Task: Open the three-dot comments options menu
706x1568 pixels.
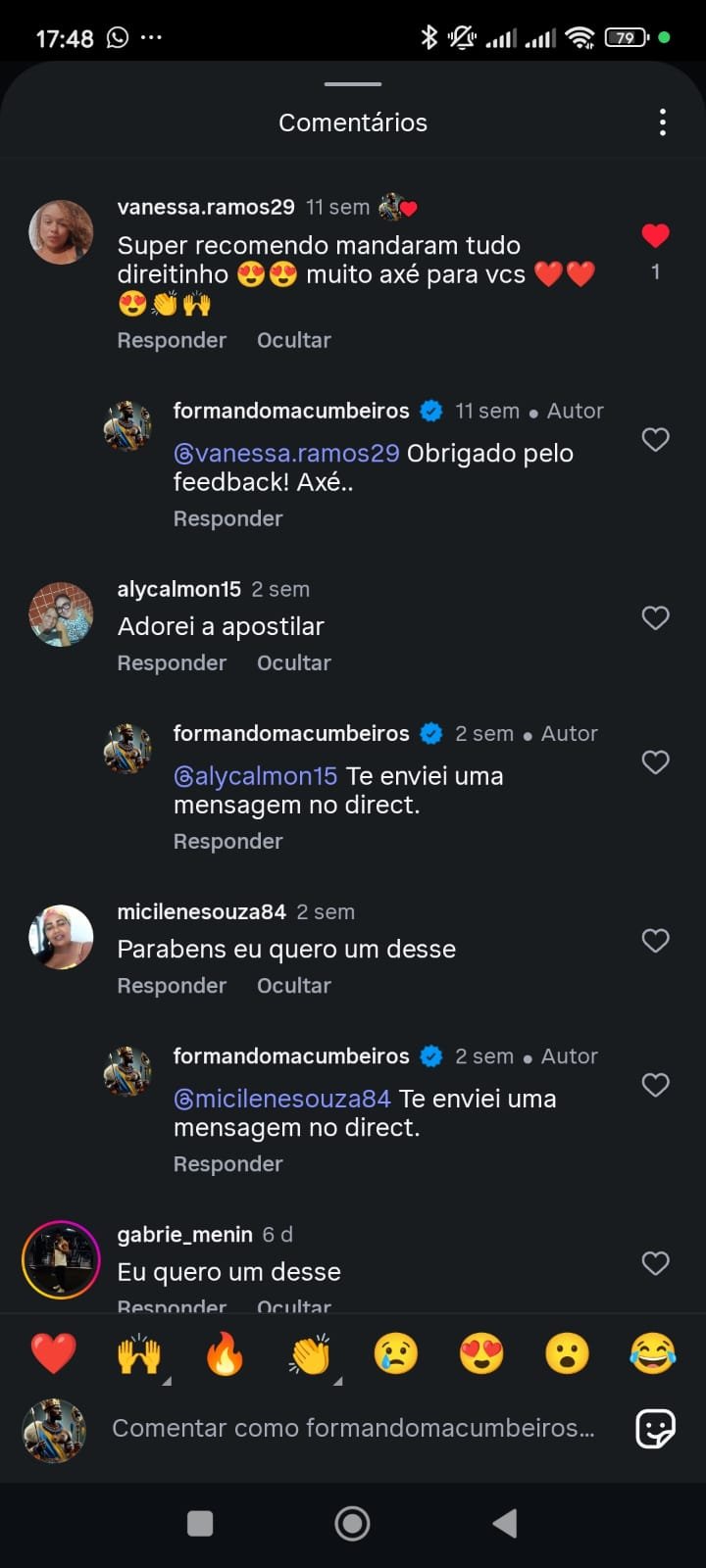Action: tap(663, 122)
